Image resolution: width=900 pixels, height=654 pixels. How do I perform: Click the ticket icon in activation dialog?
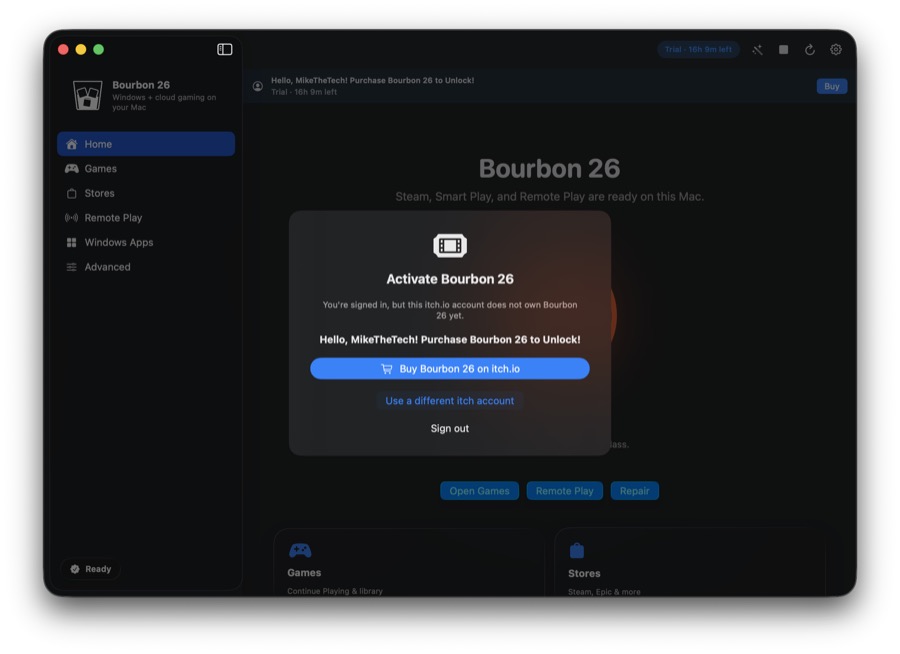click(450, 246)
